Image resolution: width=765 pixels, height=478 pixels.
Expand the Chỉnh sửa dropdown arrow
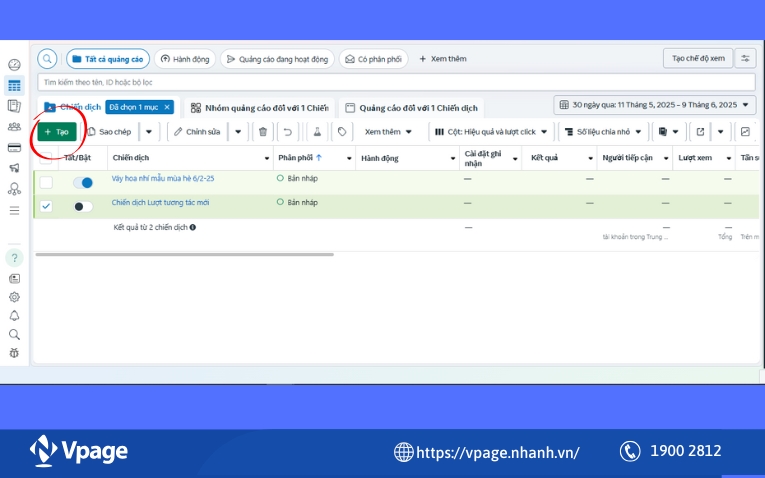tap(238, 132)
